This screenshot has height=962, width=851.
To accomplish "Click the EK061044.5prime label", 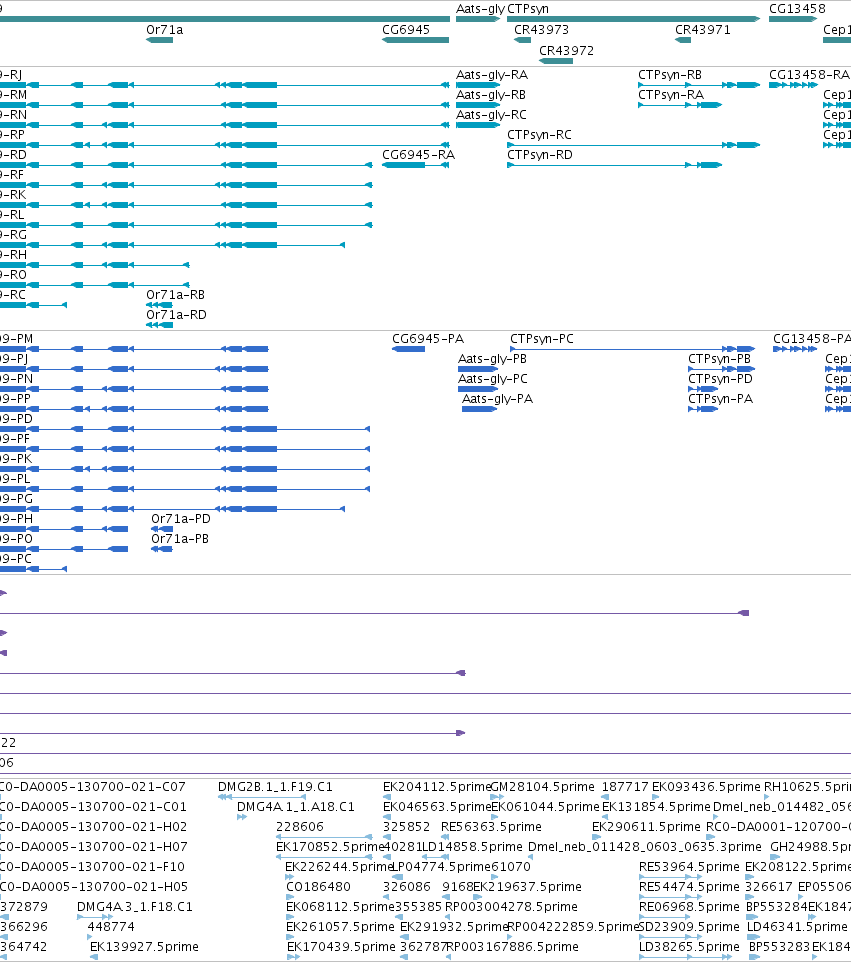I will click(545, 807).
